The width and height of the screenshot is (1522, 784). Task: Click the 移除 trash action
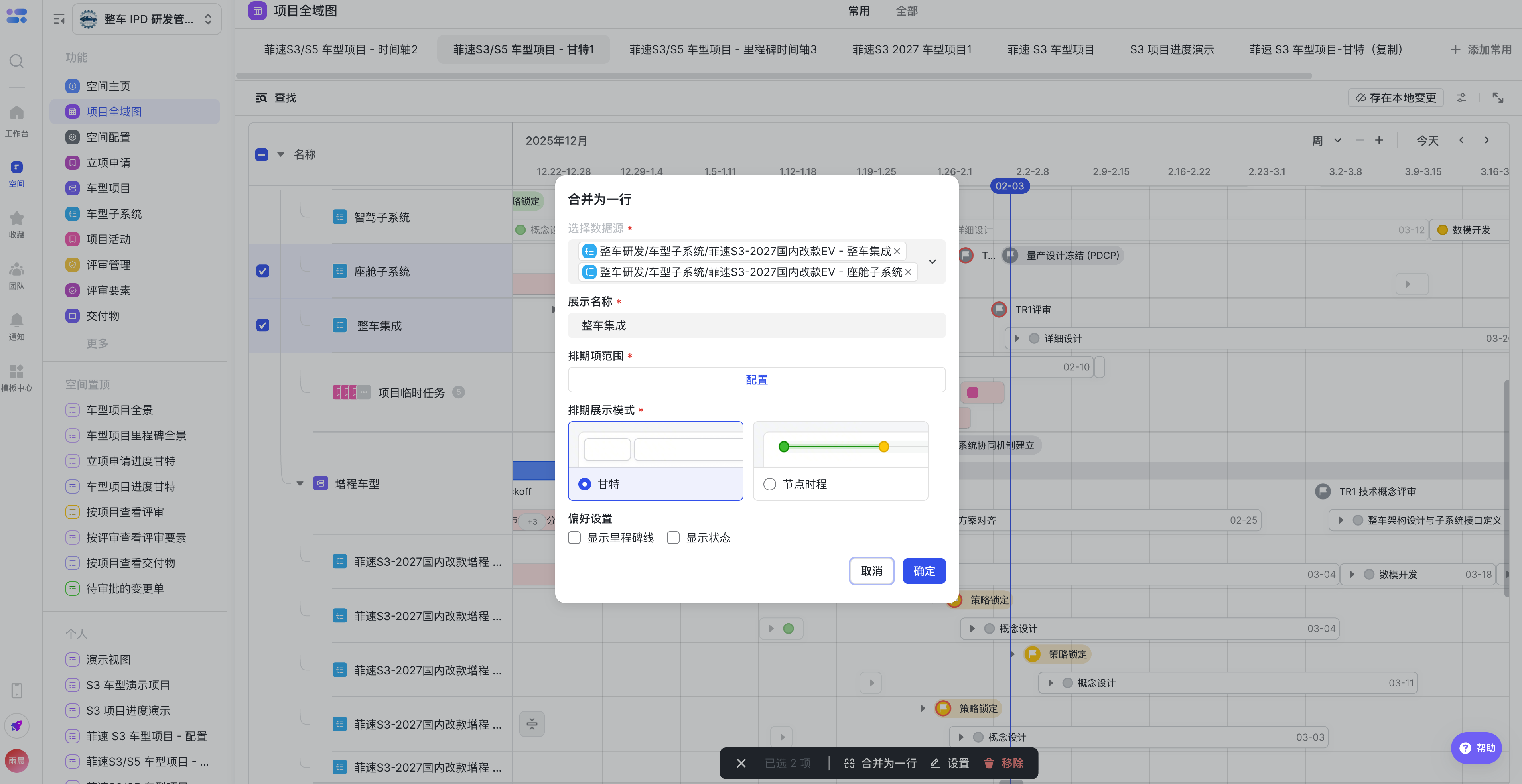1003,763
